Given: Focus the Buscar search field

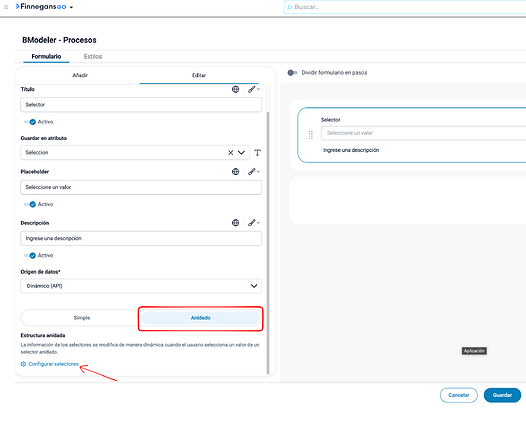Looking at the screenshot, I should [x=405, y=7].
